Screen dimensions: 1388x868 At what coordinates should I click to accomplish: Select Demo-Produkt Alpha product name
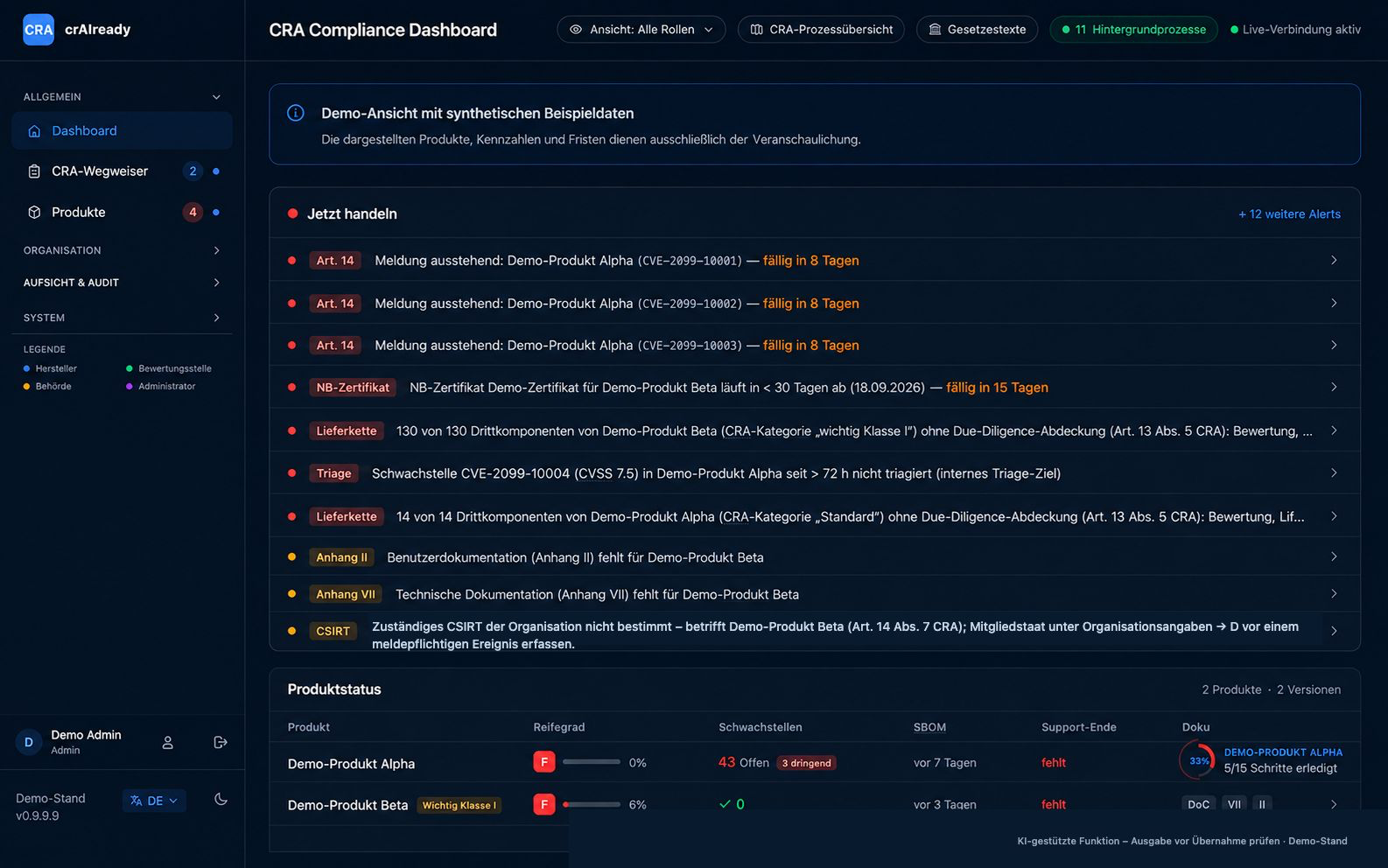tap(351, 764)
